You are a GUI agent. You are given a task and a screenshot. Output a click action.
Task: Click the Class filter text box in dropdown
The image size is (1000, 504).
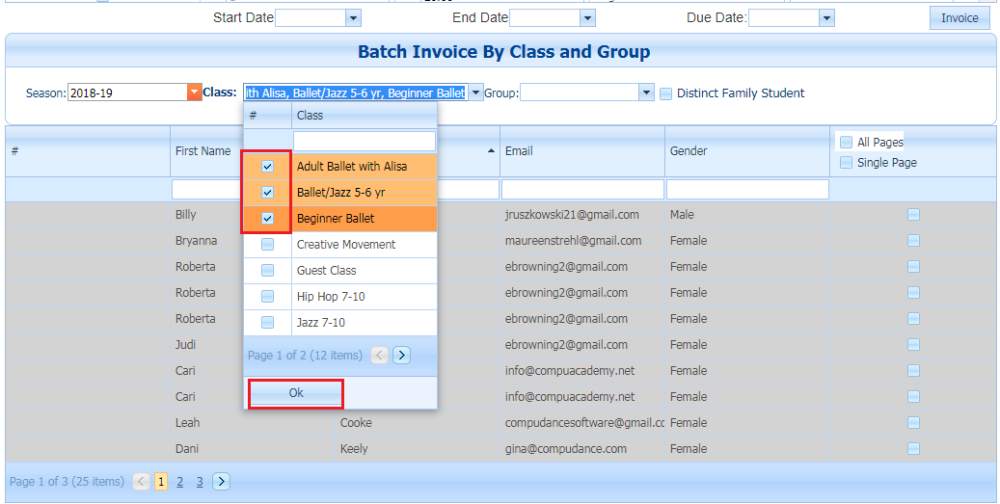[364, 141]
